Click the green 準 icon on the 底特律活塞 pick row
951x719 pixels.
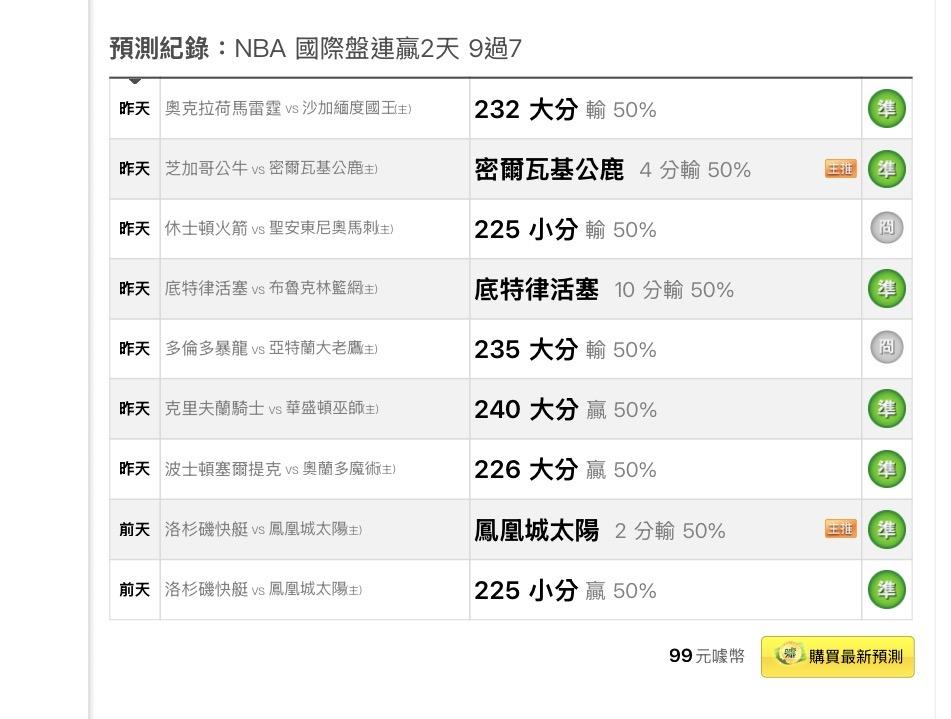tap(886, 289)
